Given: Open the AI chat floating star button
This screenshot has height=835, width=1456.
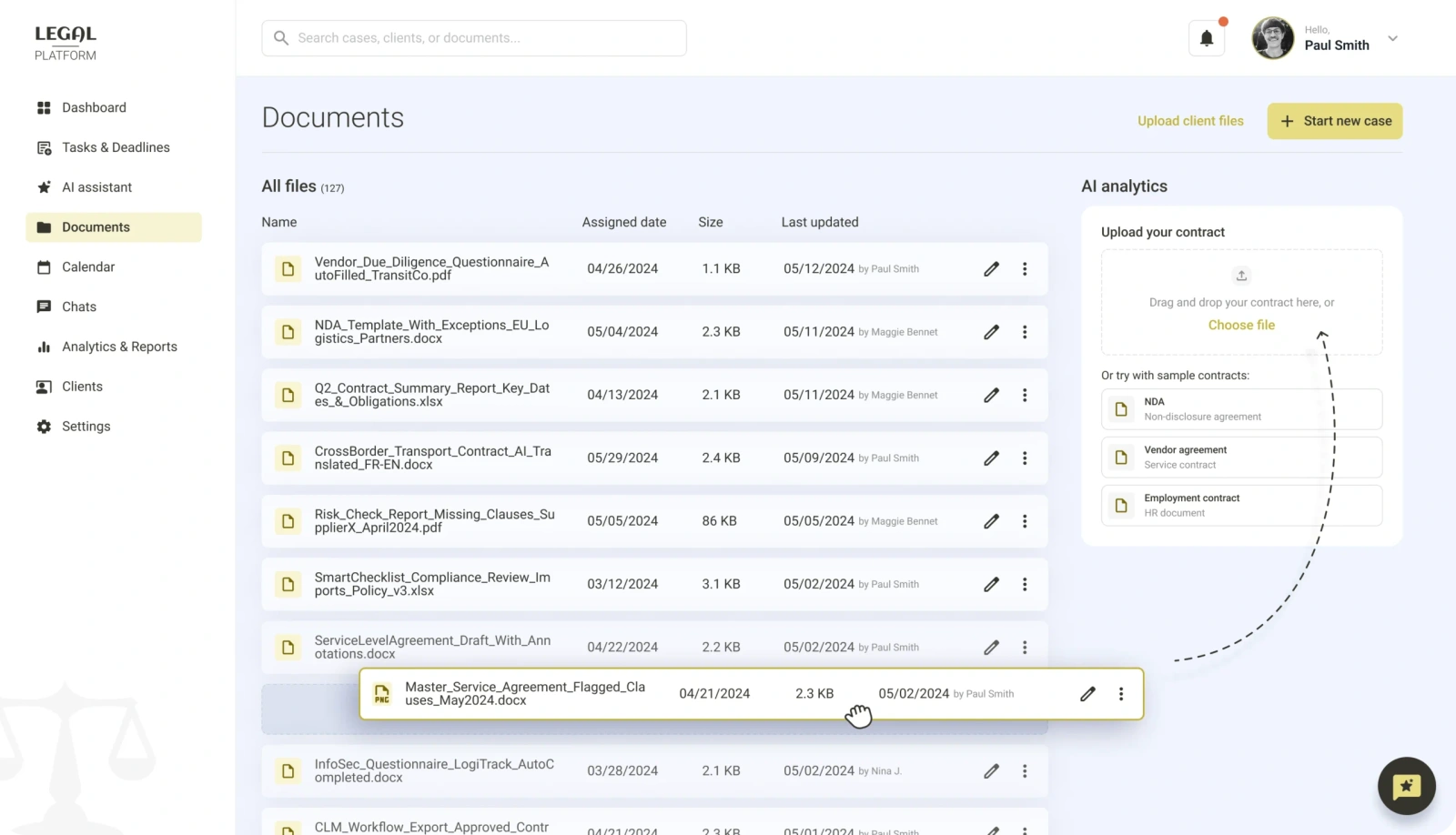Looking at the screenshot, I should tap(1406, 786).
